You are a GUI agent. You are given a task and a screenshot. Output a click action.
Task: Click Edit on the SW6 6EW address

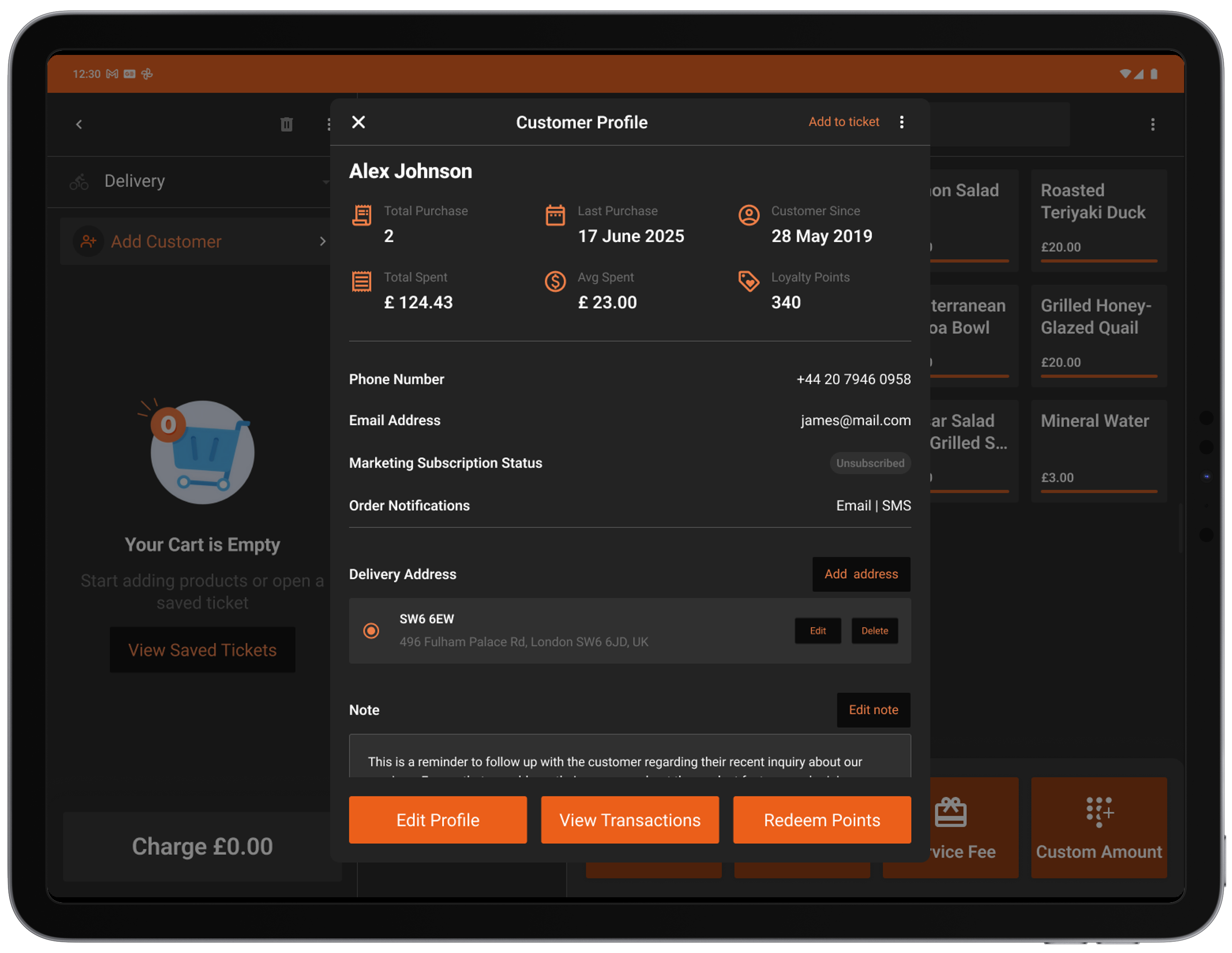pyautogui.click(x=817, y=630)
